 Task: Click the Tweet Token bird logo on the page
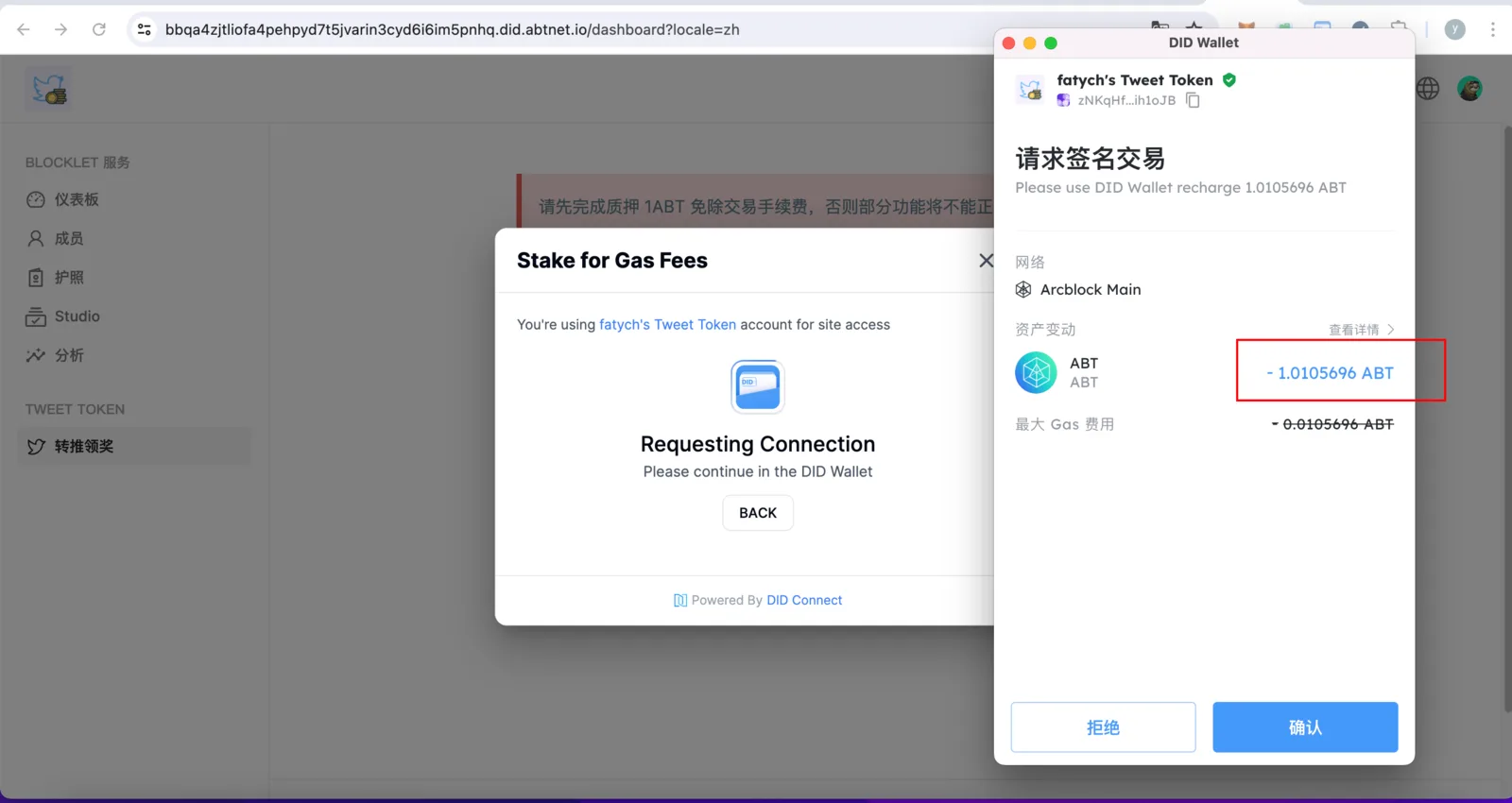point(48,89)
